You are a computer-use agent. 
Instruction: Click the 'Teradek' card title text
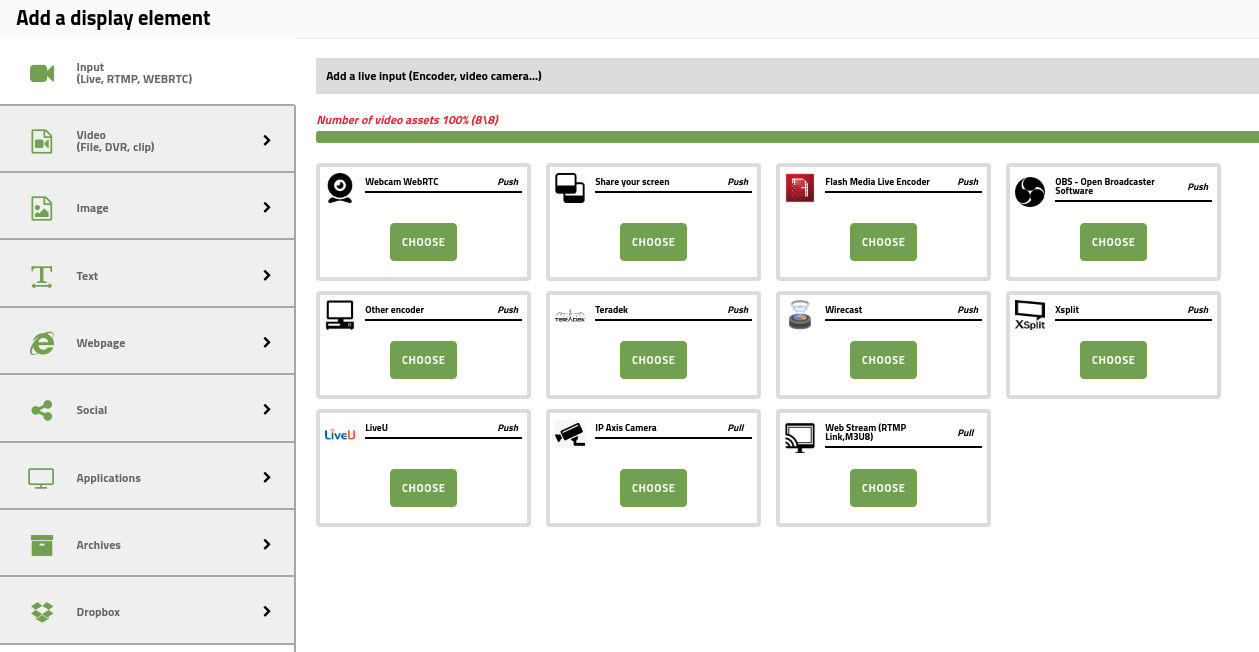611,310
